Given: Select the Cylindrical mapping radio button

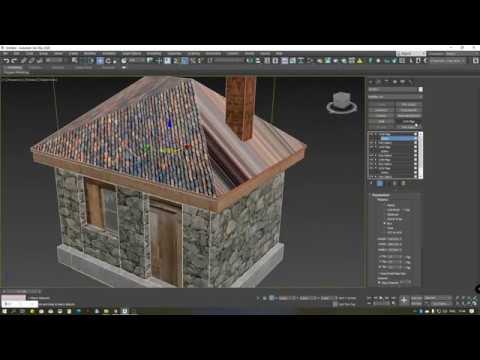Looking at the screenshot, I should (385, 210).
